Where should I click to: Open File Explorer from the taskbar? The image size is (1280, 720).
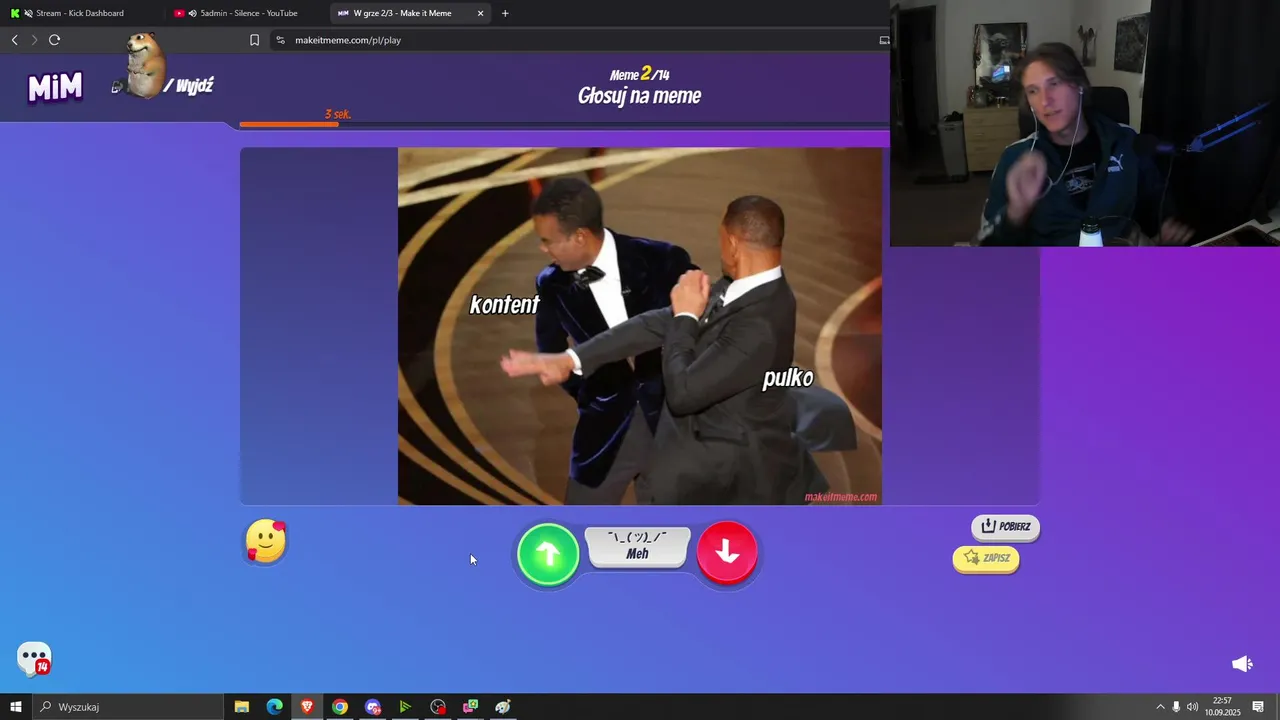pos(242,707)
